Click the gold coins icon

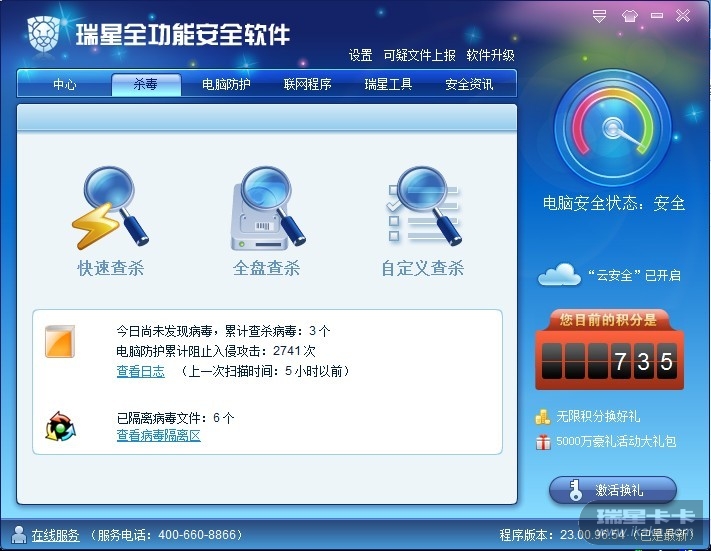(x=543, y=417)
